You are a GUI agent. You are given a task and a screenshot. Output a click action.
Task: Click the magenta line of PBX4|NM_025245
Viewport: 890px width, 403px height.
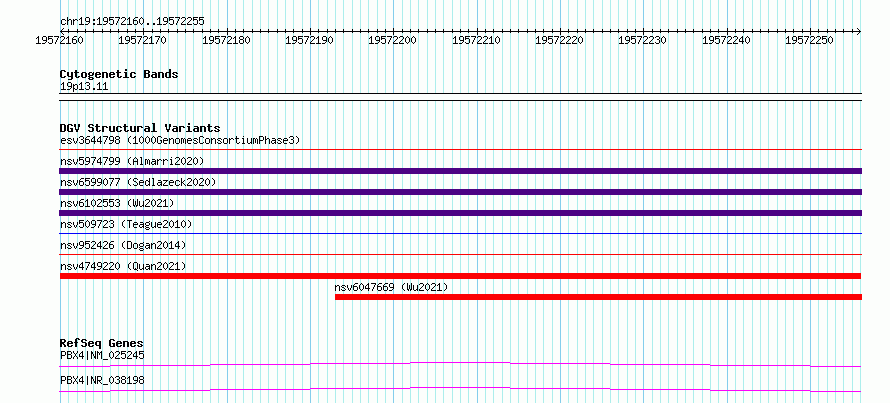[460, 364]
